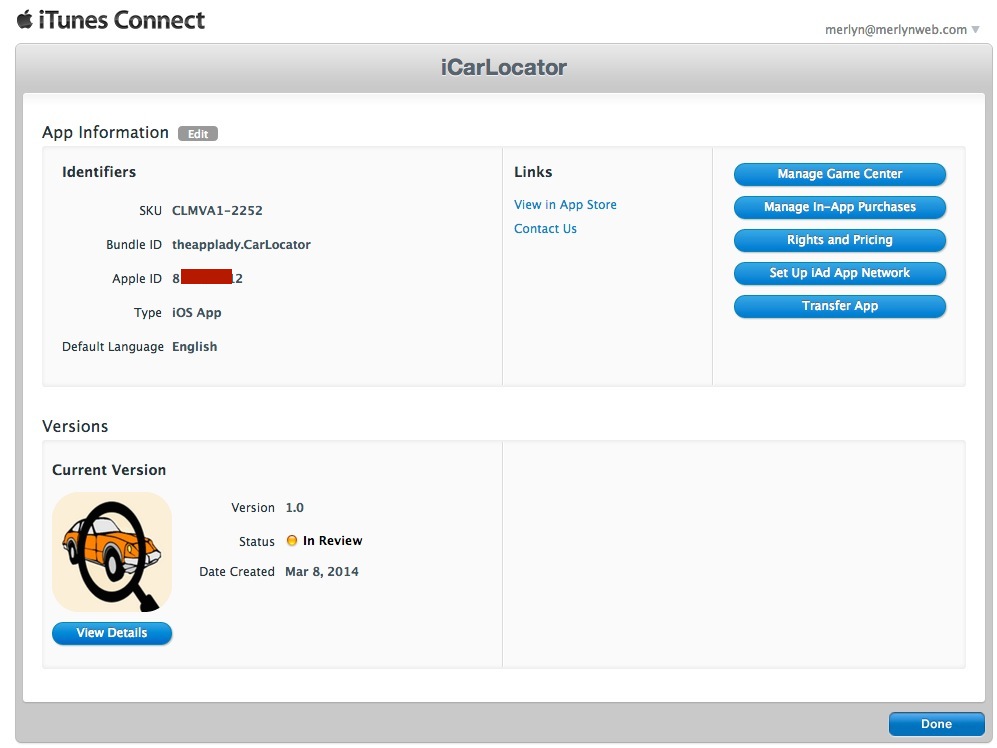This screenshot has height=748, width=997.
Task: Click the Identifiers heading
Action: tap(99, 172)
